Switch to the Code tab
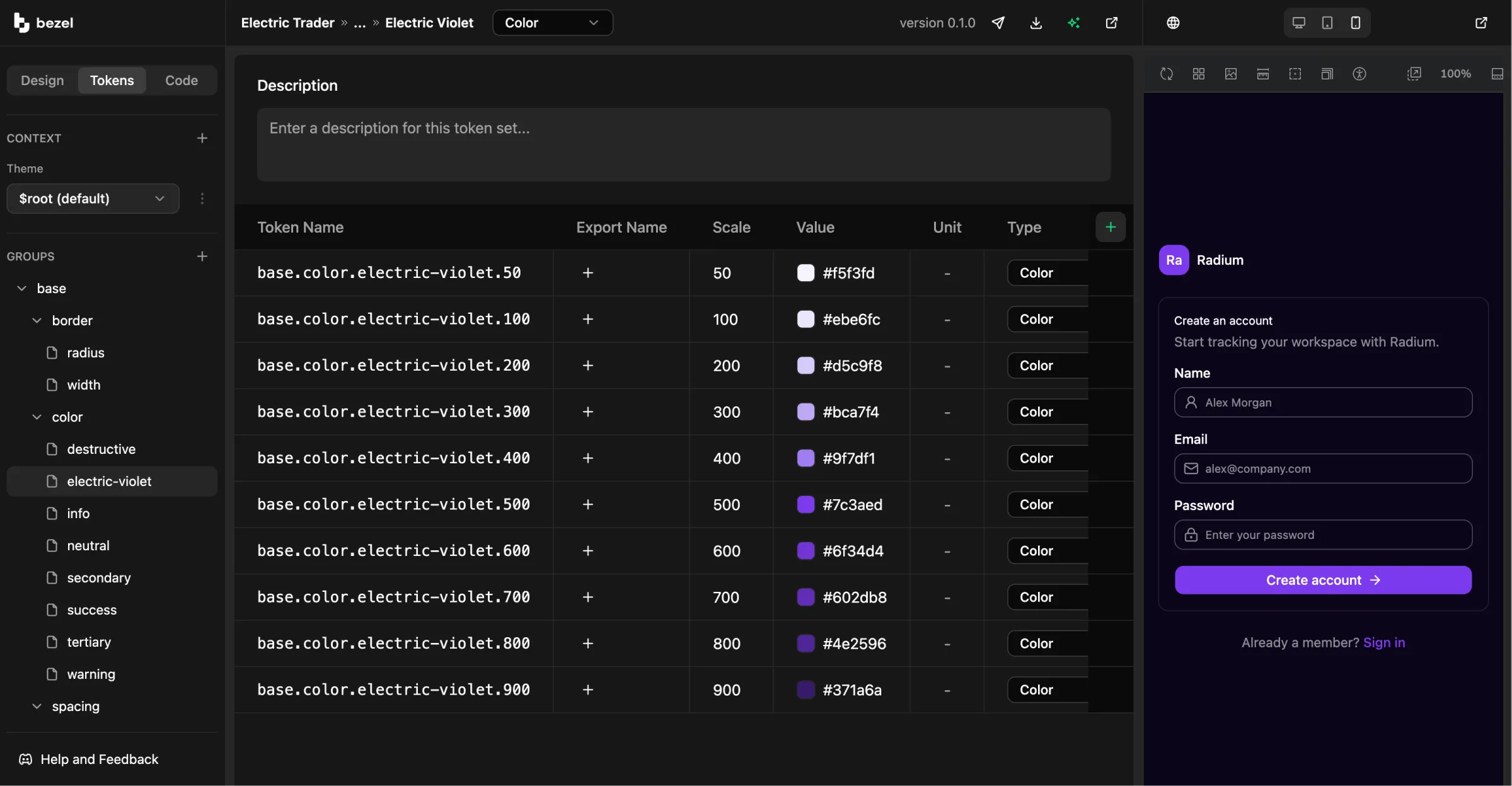Screen dimensions: 1512x786 [182, 80]
